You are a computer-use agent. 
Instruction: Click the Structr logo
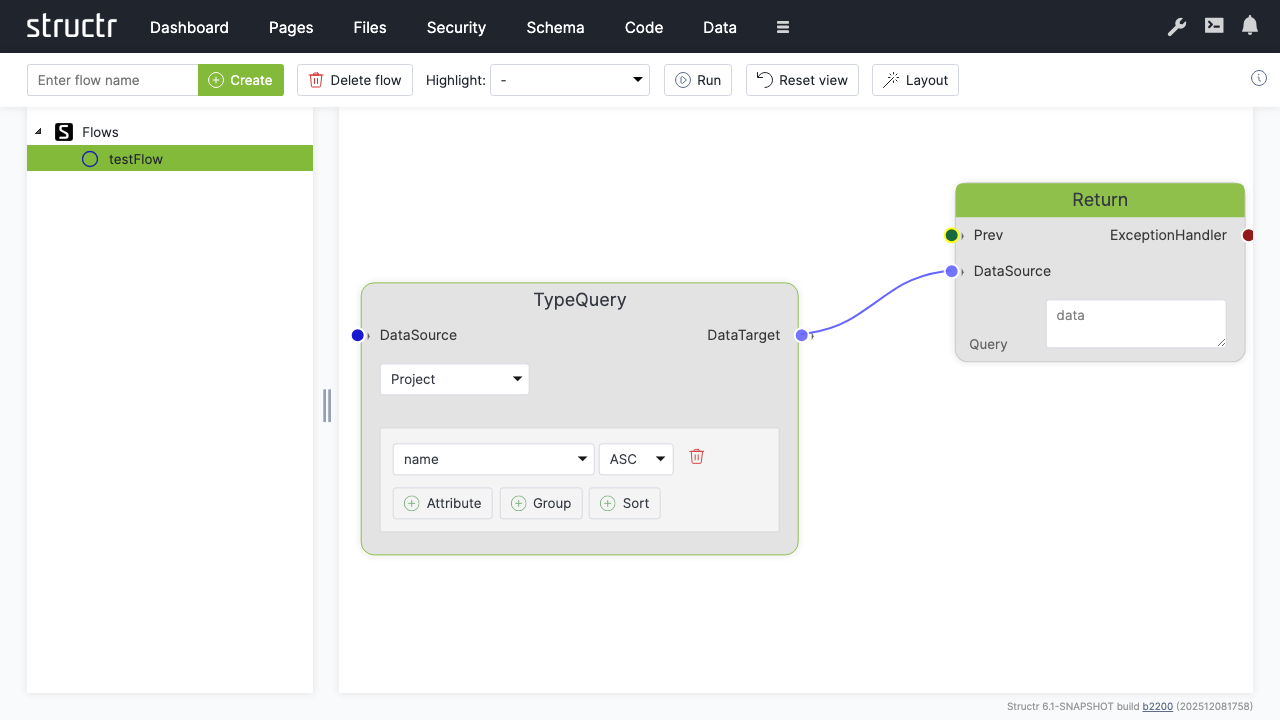coord(71,27)
